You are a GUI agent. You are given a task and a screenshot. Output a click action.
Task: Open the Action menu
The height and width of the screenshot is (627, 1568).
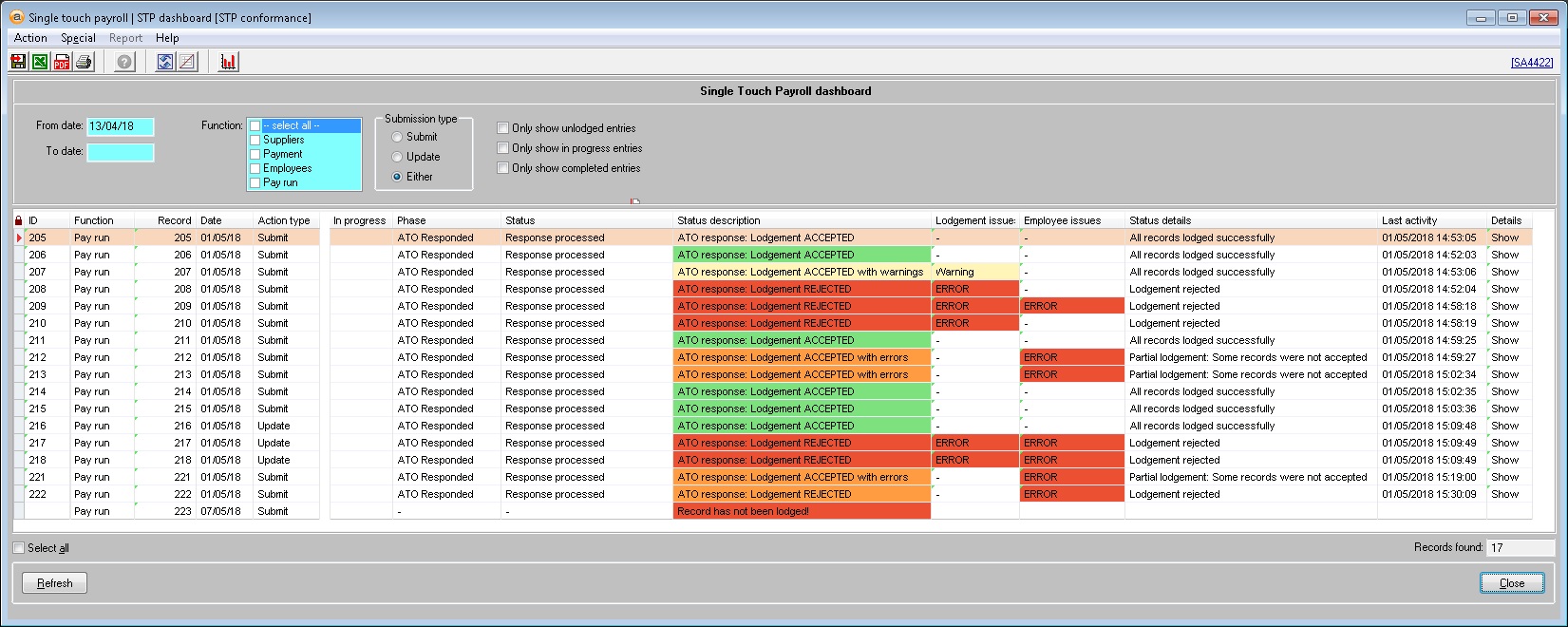(30, 38)
